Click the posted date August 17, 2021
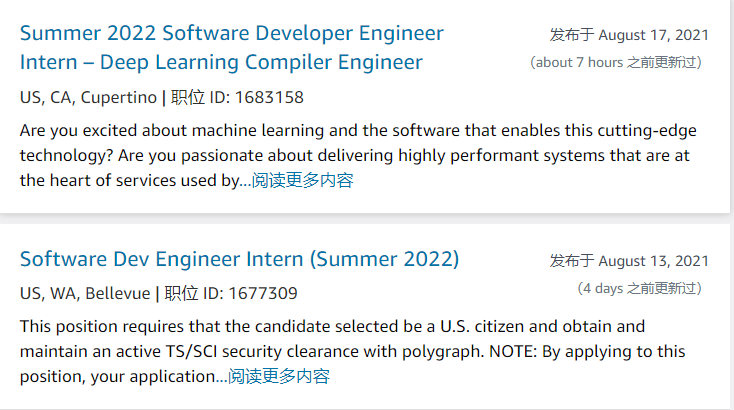 654,35
